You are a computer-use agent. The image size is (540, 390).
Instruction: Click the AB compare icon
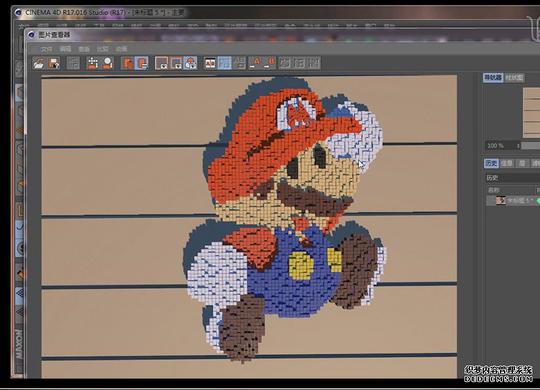coord(210,63)
